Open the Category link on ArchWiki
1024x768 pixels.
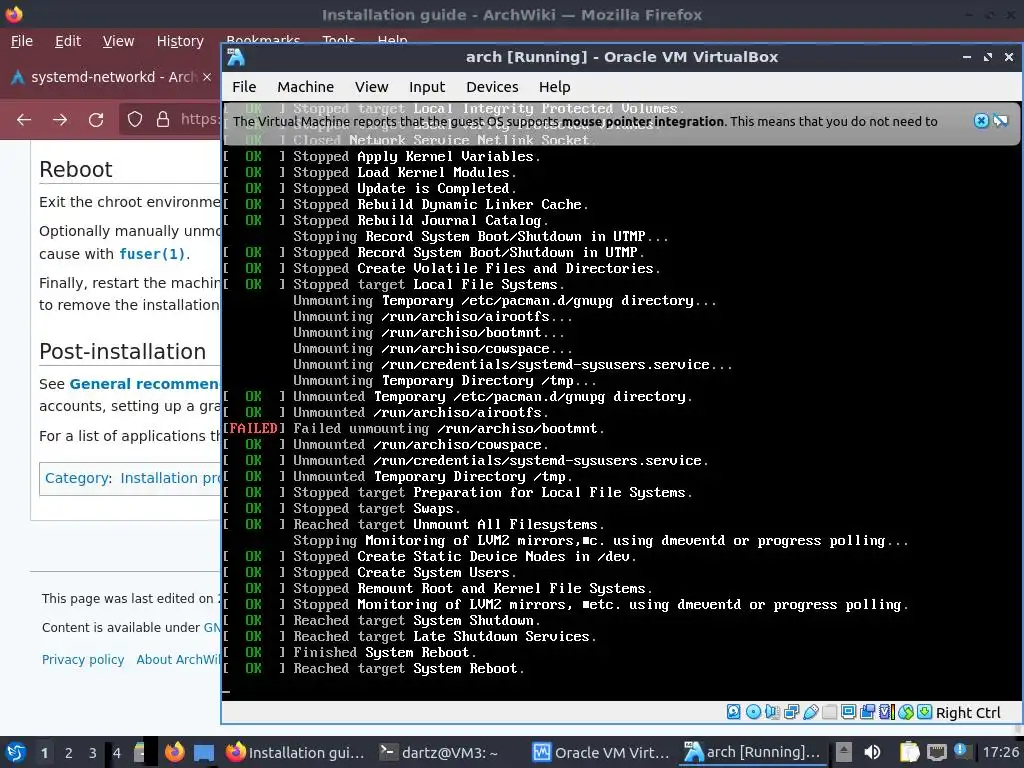click(76, 478)
